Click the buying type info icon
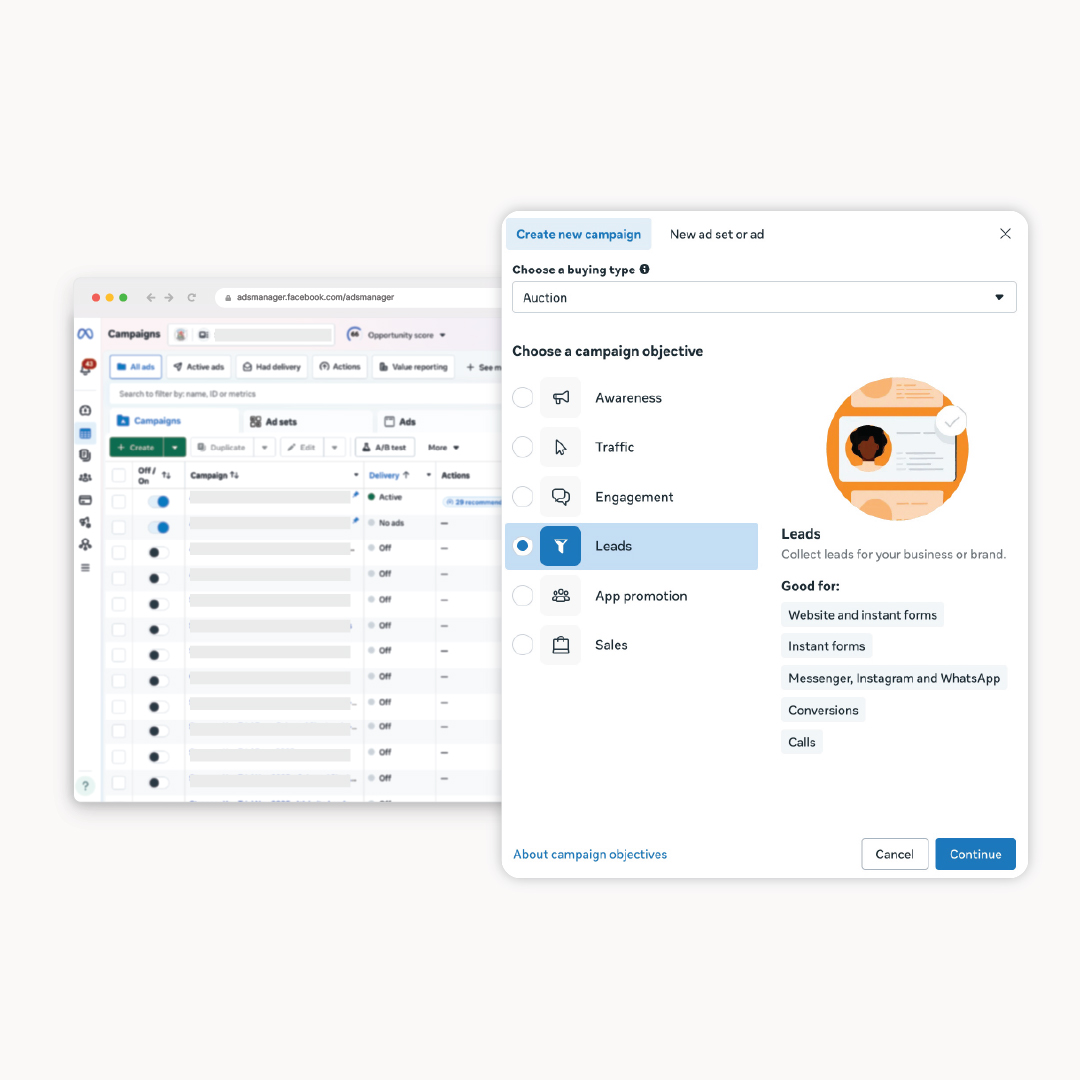This screenshot has width=1080, height=1080. point(644,269)
